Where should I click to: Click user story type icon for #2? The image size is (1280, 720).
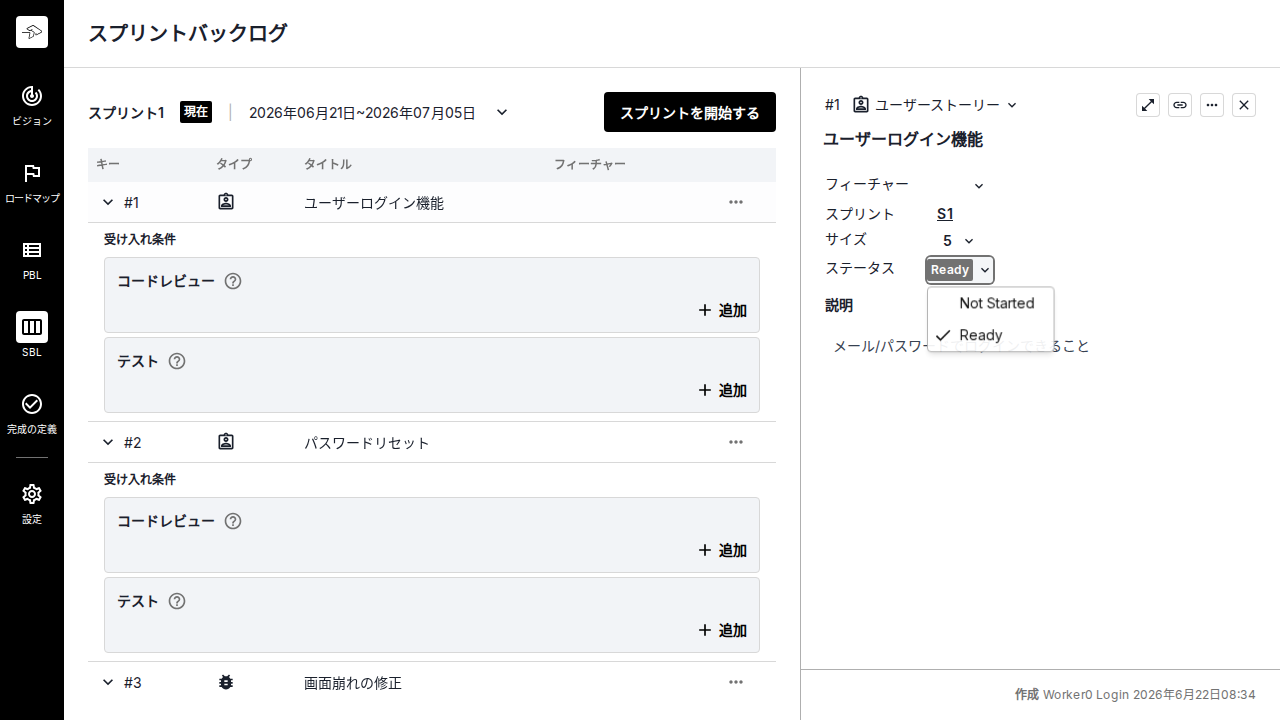[x=226, y=442]
